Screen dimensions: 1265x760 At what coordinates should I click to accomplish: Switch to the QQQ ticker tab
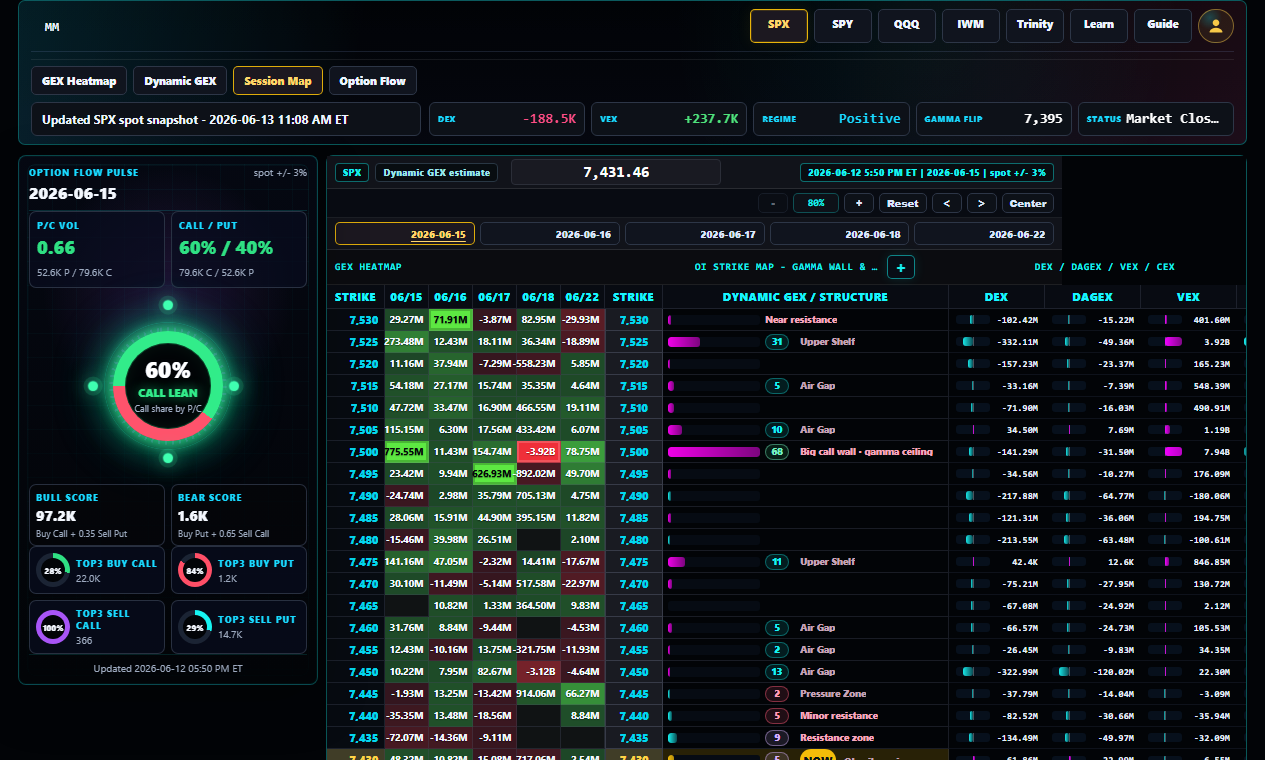(x=907, y=26)
